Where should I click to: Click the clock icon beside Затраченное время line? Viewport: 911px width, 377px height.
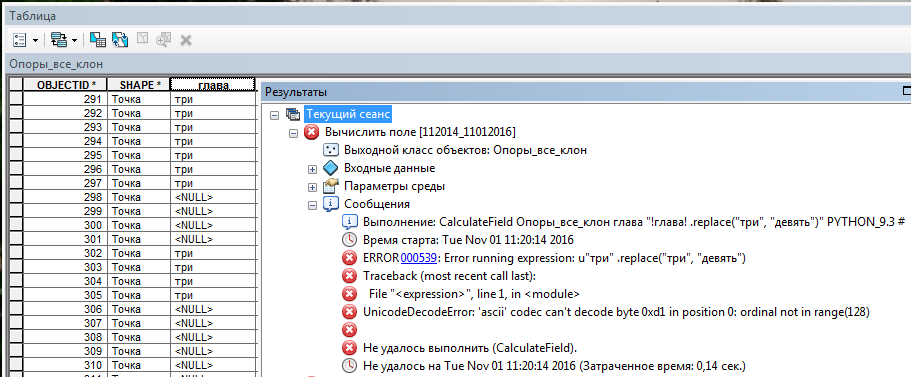349,366
